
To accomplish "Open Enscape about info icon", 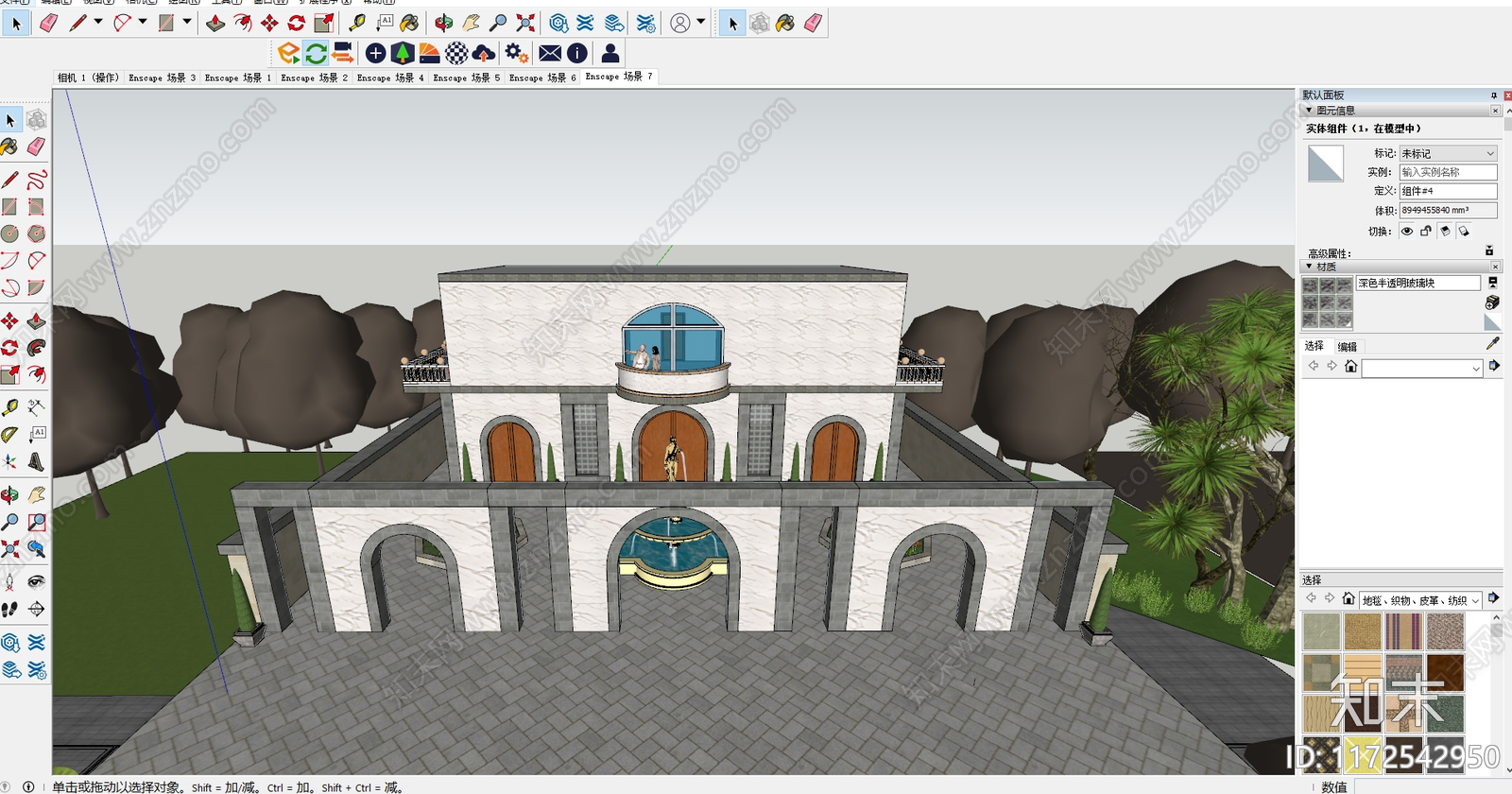I will click(x=576, y=53).
